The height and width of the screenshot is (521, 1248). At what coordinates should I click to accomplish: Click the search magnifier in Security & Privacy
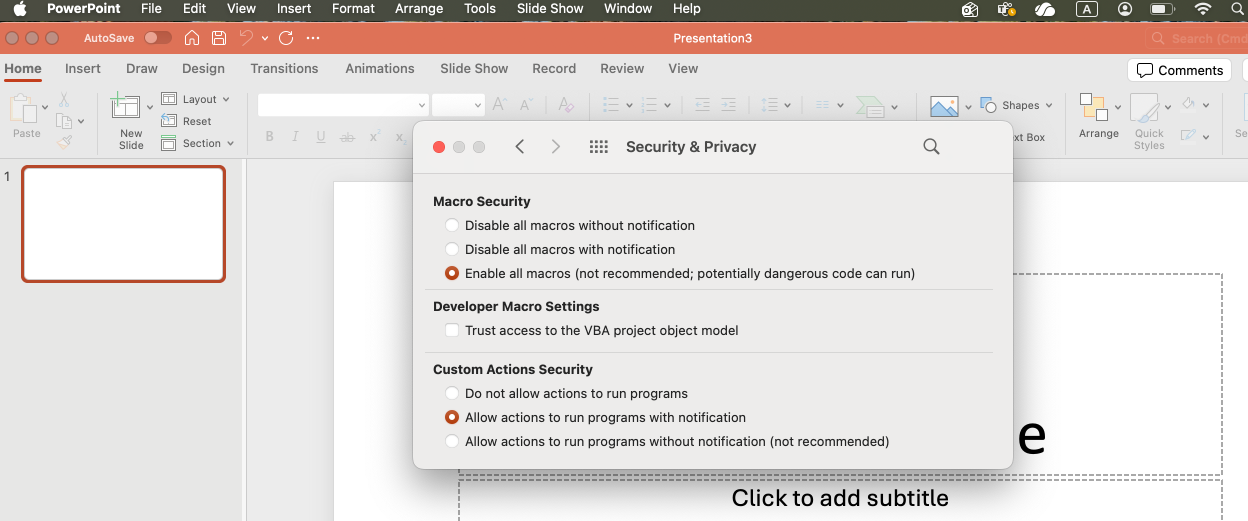click(931, 147)
